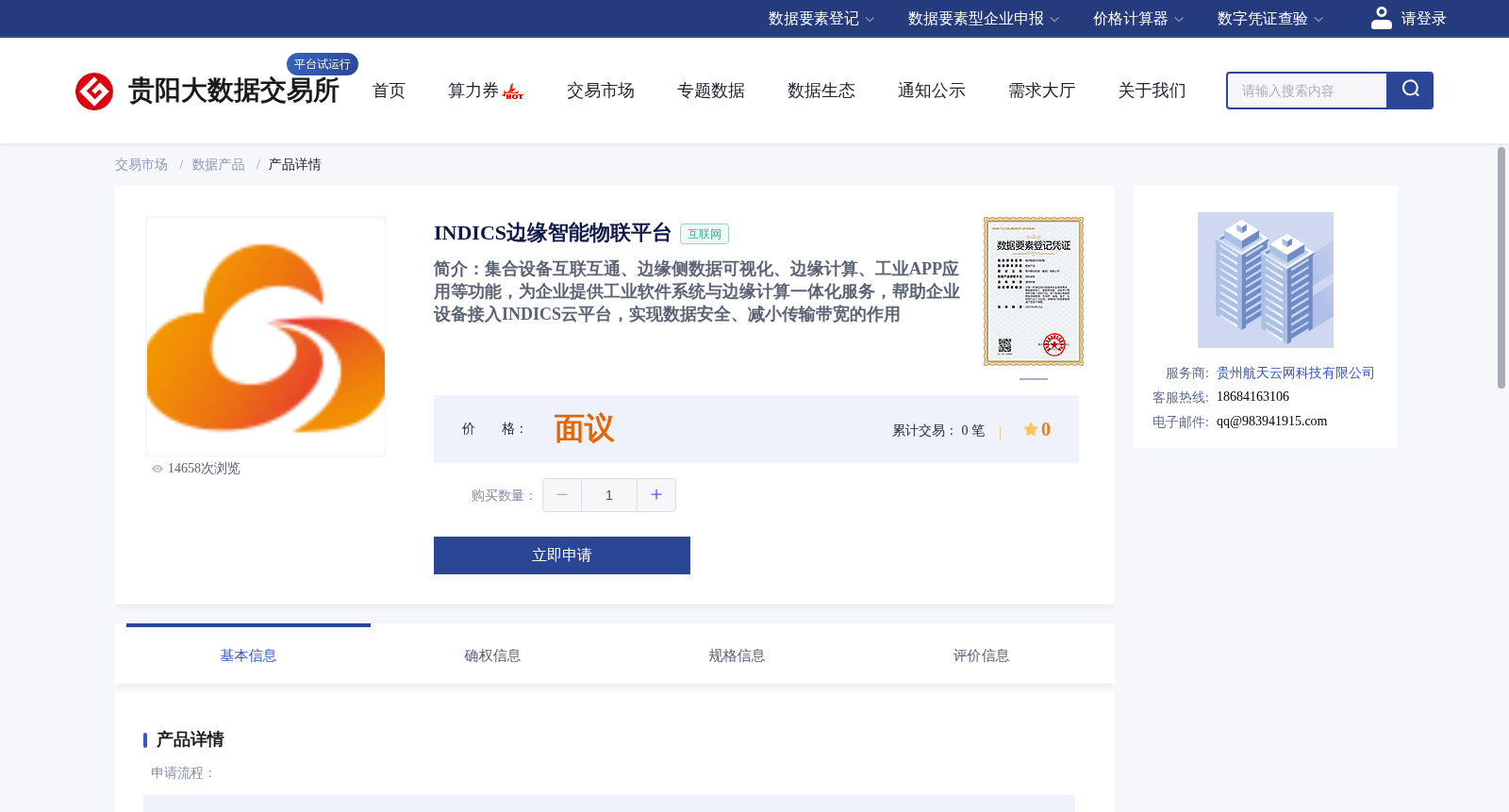Click the purchase quantity input field
This screenshot has height=812, width=1509.
pyautogui.click(x=609, y=495)
